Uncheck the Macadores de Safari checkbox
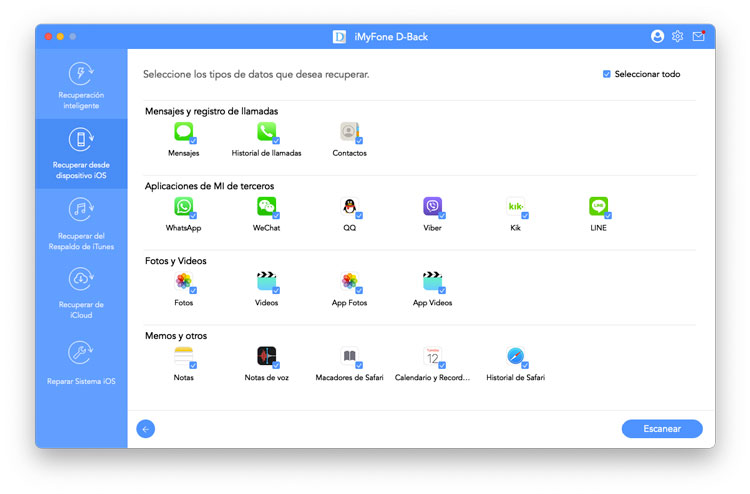The height and width of the screenshot is (494, 750). click(x=359, y=365)
